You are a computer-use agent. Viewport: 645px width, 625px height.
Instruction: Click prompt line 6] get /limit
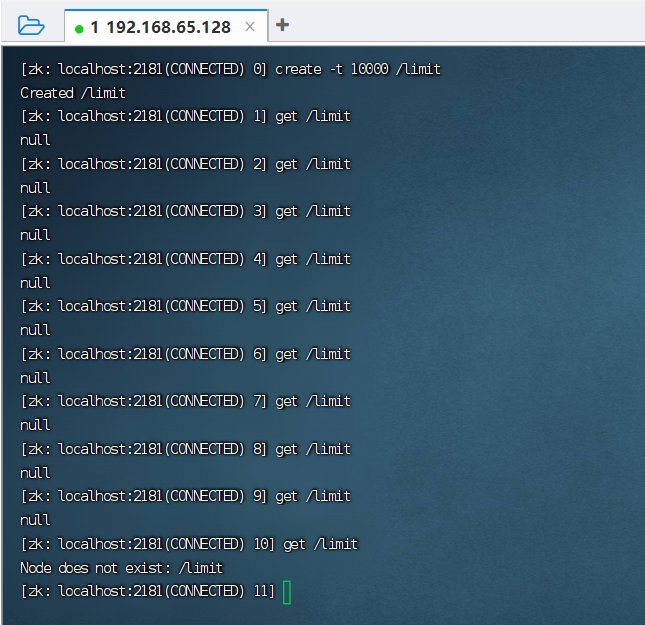point(186,354)
